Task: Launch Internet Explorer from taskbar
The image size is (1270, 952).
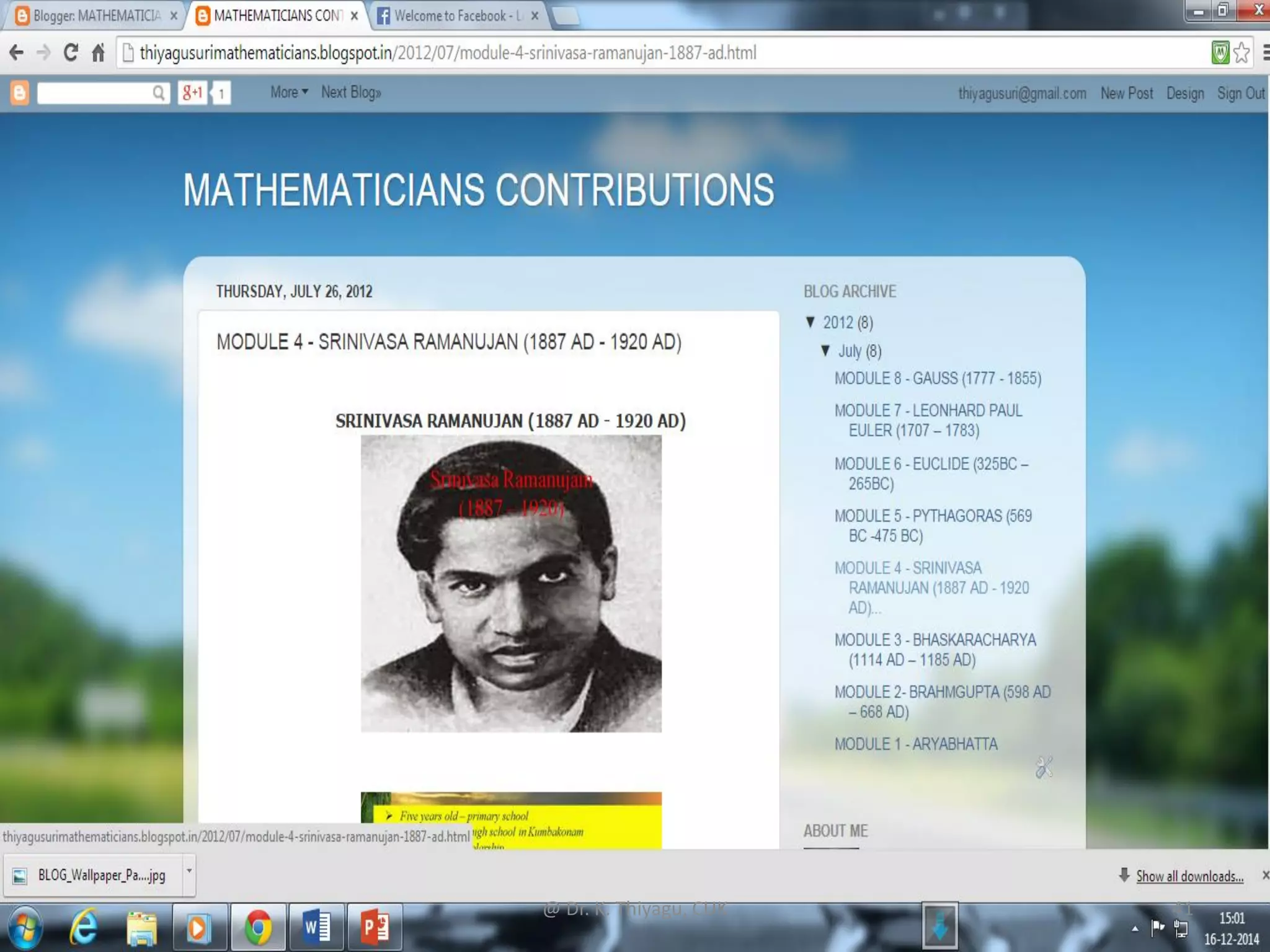Action: click(84, 927)
